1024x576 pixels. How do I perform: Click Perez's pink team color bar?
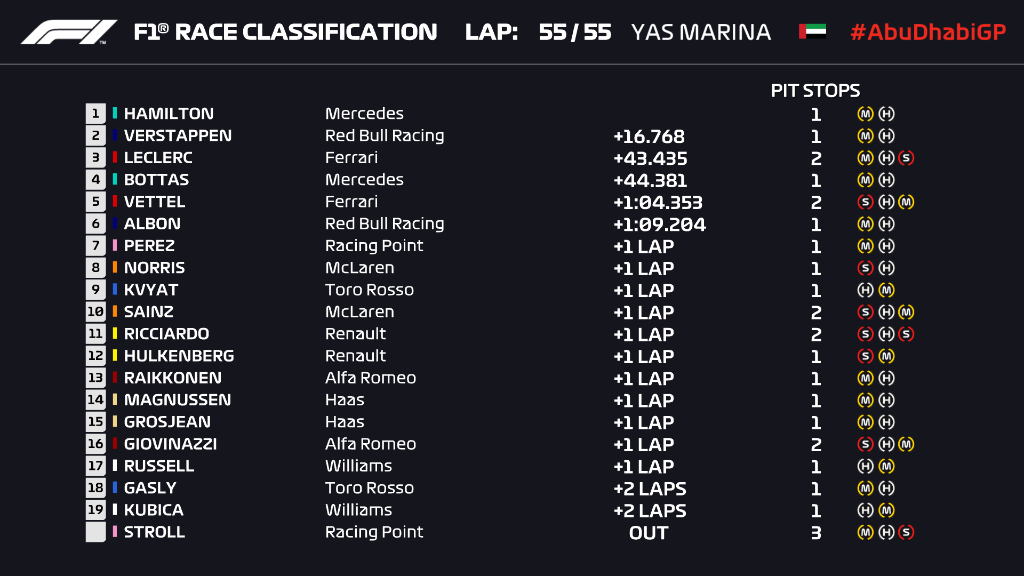click(115, 246)
